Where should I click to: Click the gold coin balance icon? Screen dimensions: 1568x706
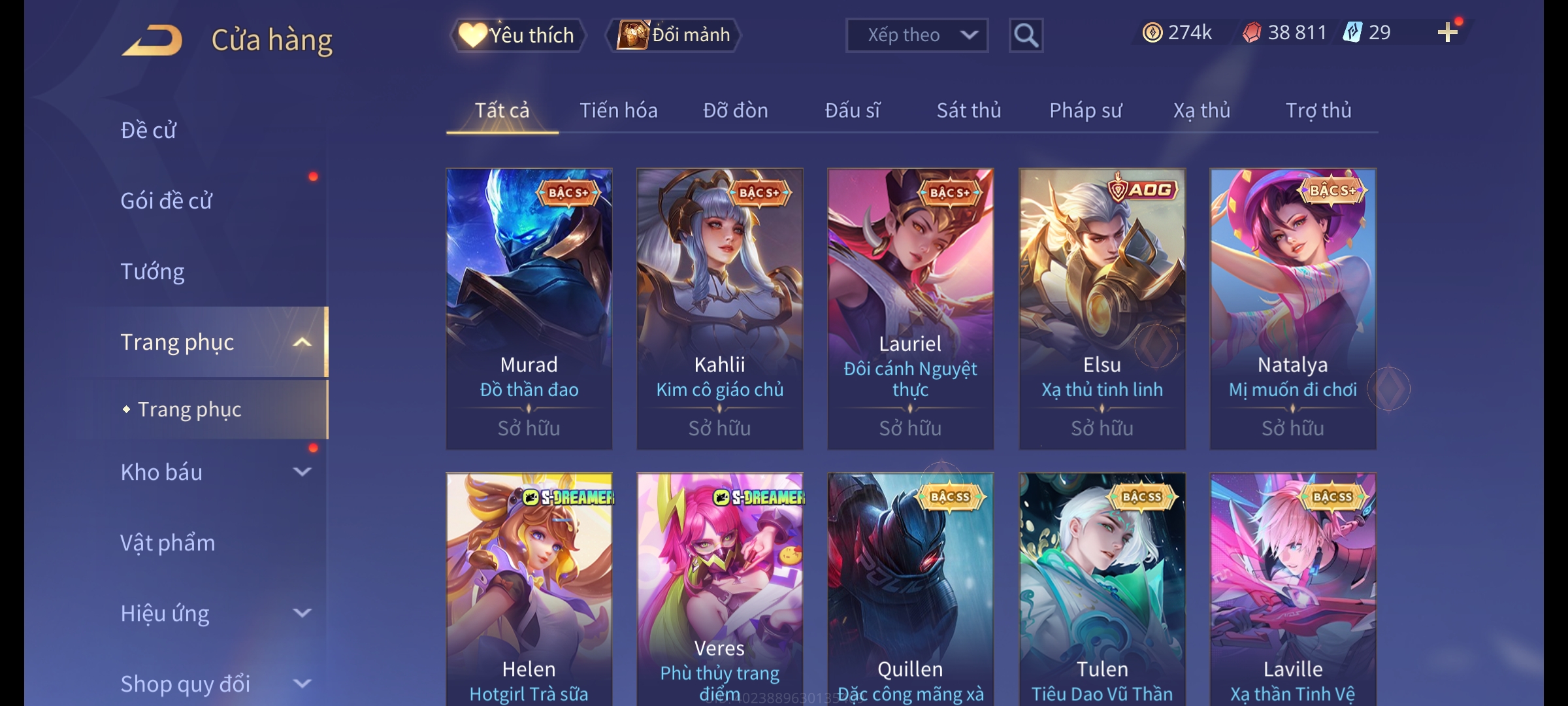point(1152,33)
